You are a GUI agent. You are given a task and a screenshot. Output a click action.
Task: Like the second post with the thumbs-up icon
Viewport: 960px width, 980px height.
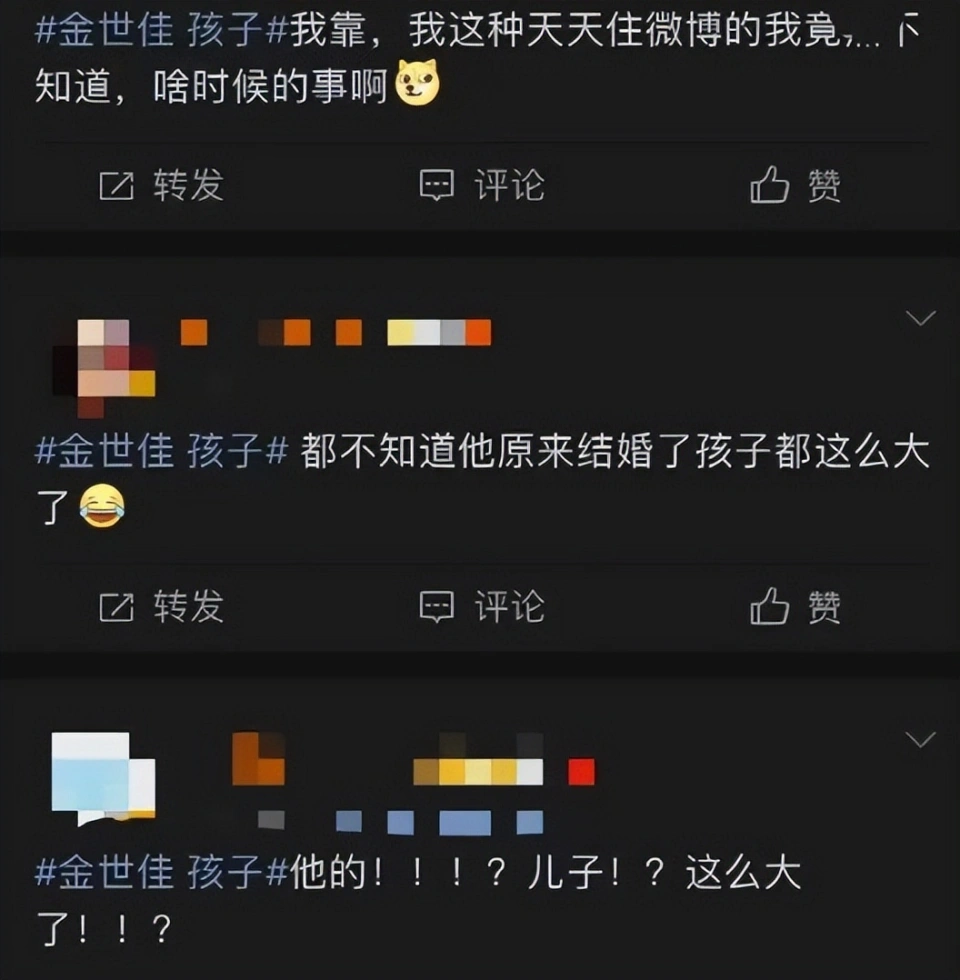(x=769, y=606)
